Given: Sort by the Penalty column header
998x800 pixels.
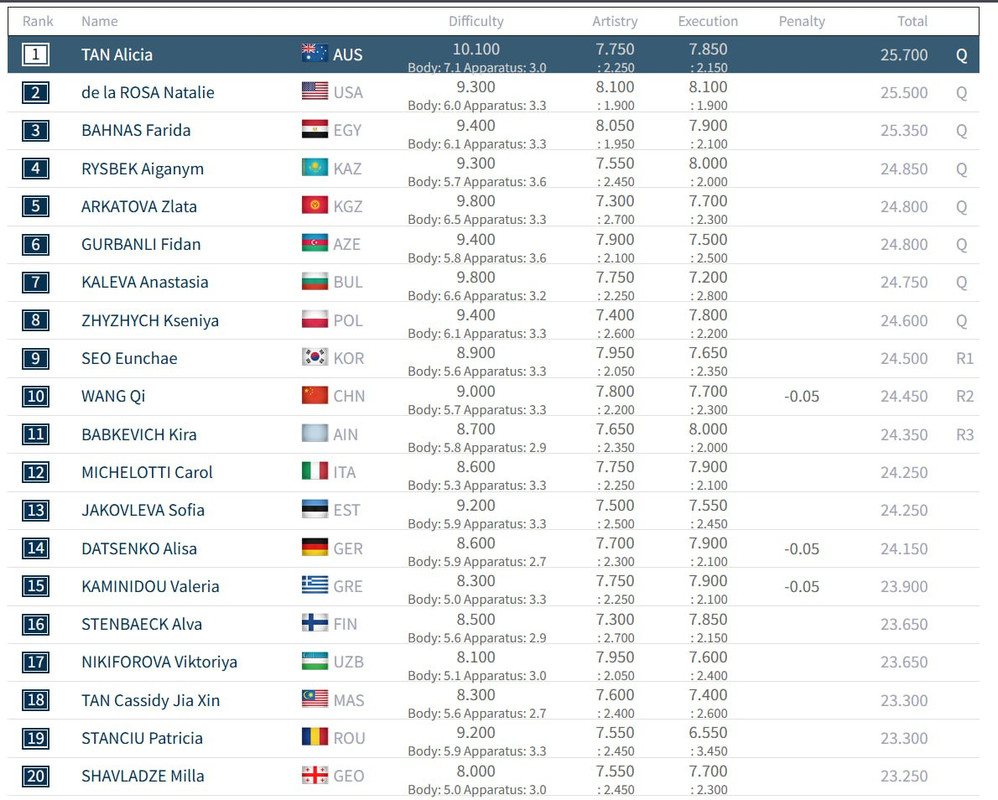Looking at the screenshot, I should pyautogui.click(x=802, y=21).
